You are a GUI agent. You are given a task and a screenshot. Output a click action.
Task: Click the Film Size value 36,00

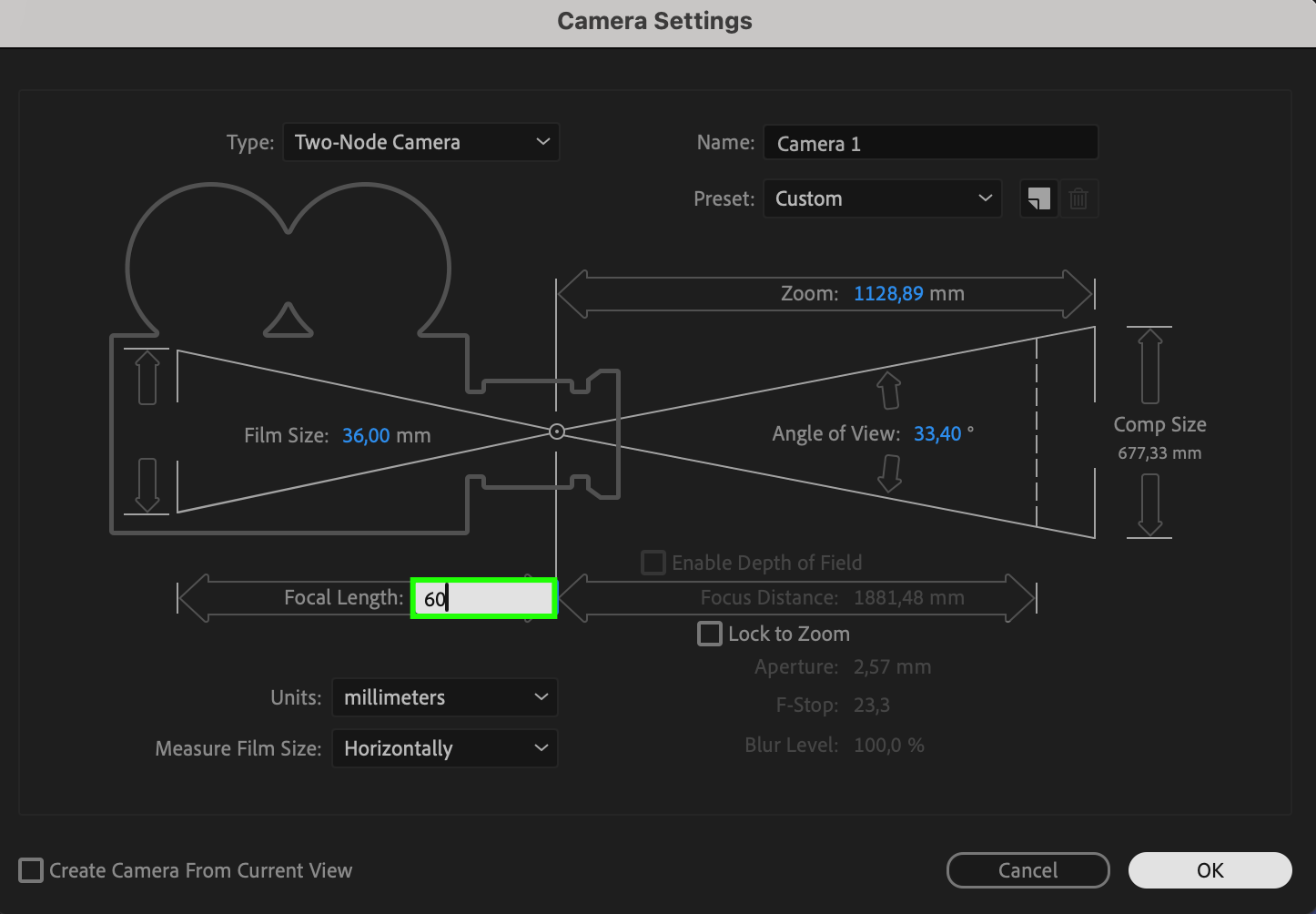pos(366,435)
